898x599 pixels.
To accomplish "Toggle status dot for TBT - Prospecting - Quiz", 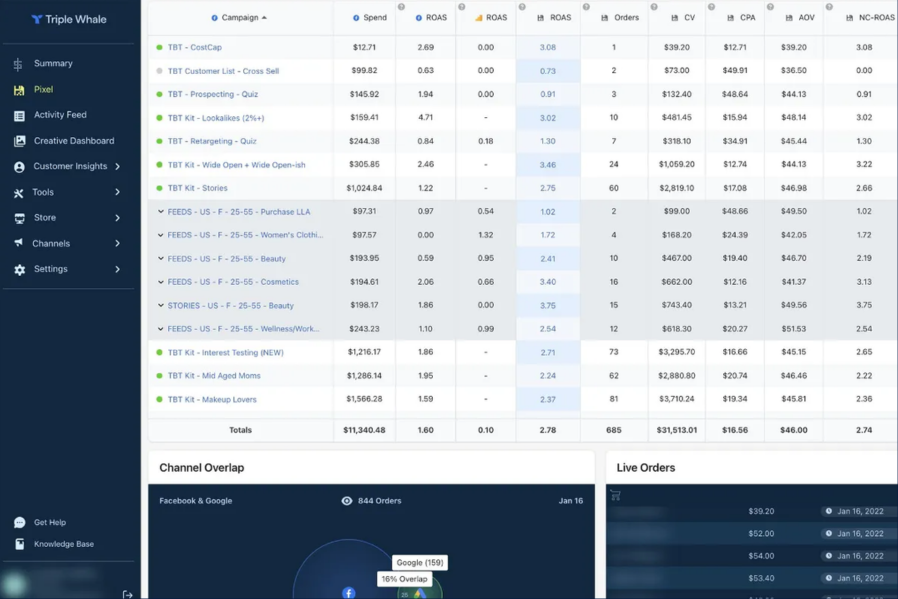I will [159, 94].
